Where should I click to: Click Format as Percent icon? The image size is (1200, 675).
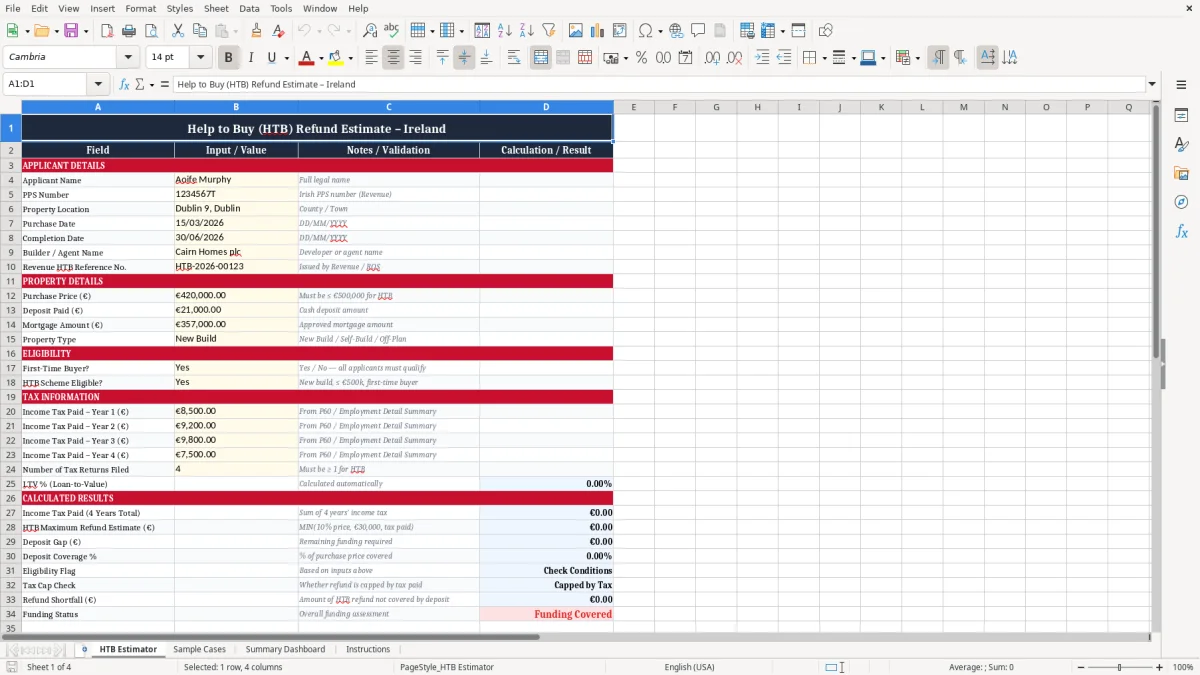coord(642,58)
